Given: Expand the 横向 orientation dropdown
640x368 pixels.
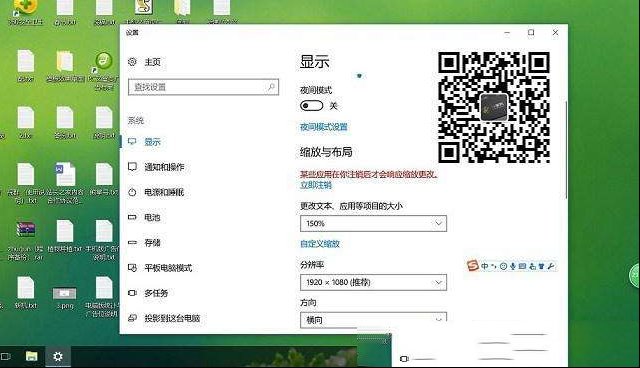Looking at the screenshot, I should (373, 320).
